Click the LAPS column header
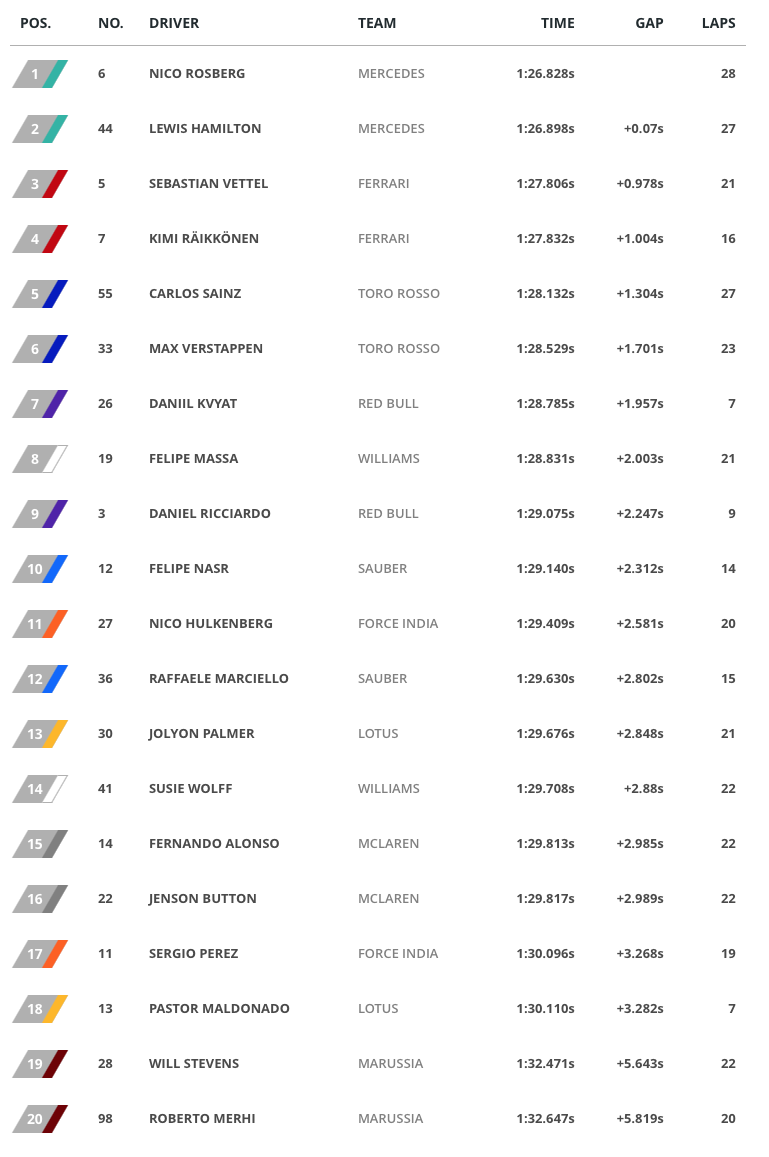Viewport: 769px width, 1157px height. 718,23
